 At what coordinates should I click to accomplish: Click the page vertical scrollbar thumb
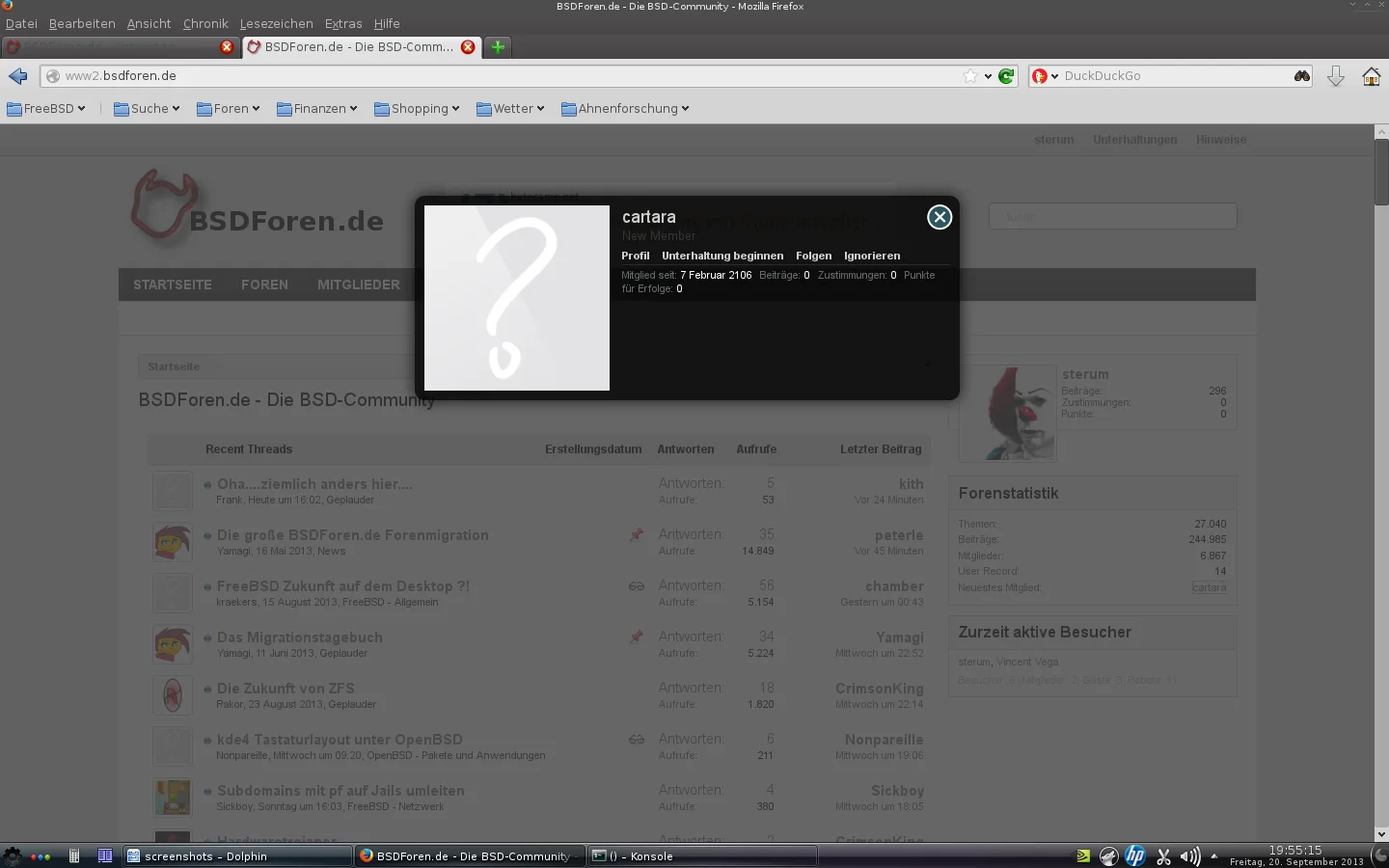pyautogui.click(x=1381, y=172)
